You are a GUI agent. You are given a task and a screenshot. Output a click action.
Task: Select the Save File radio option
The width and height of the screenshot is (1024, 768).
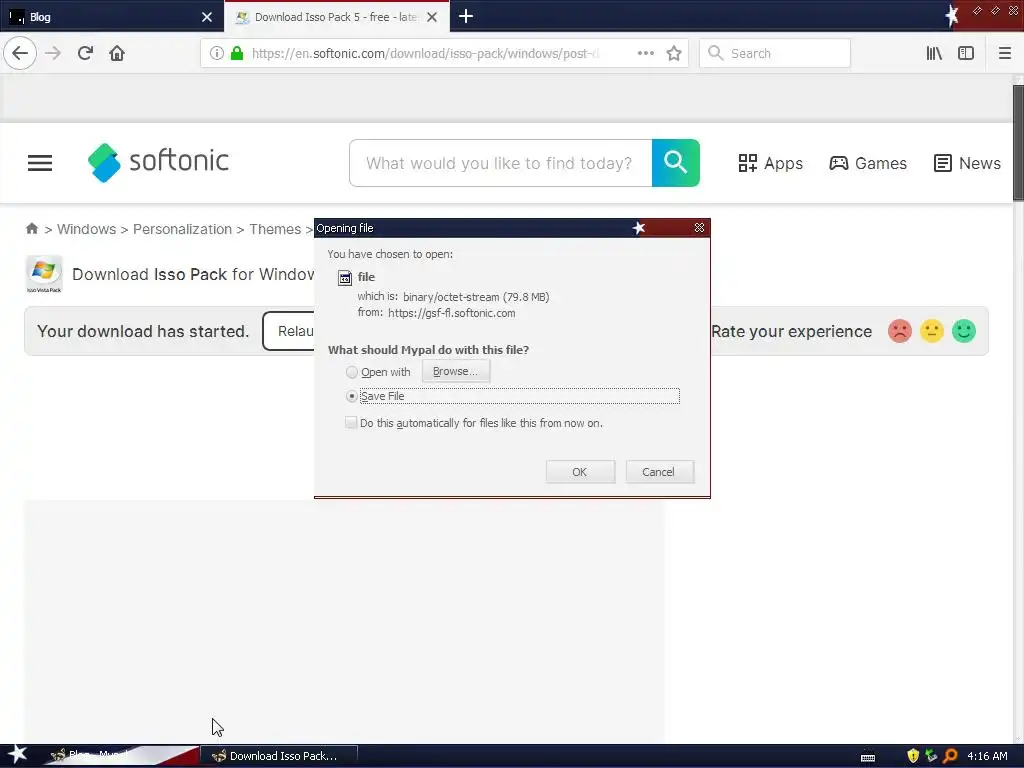(x=352, y=396)
